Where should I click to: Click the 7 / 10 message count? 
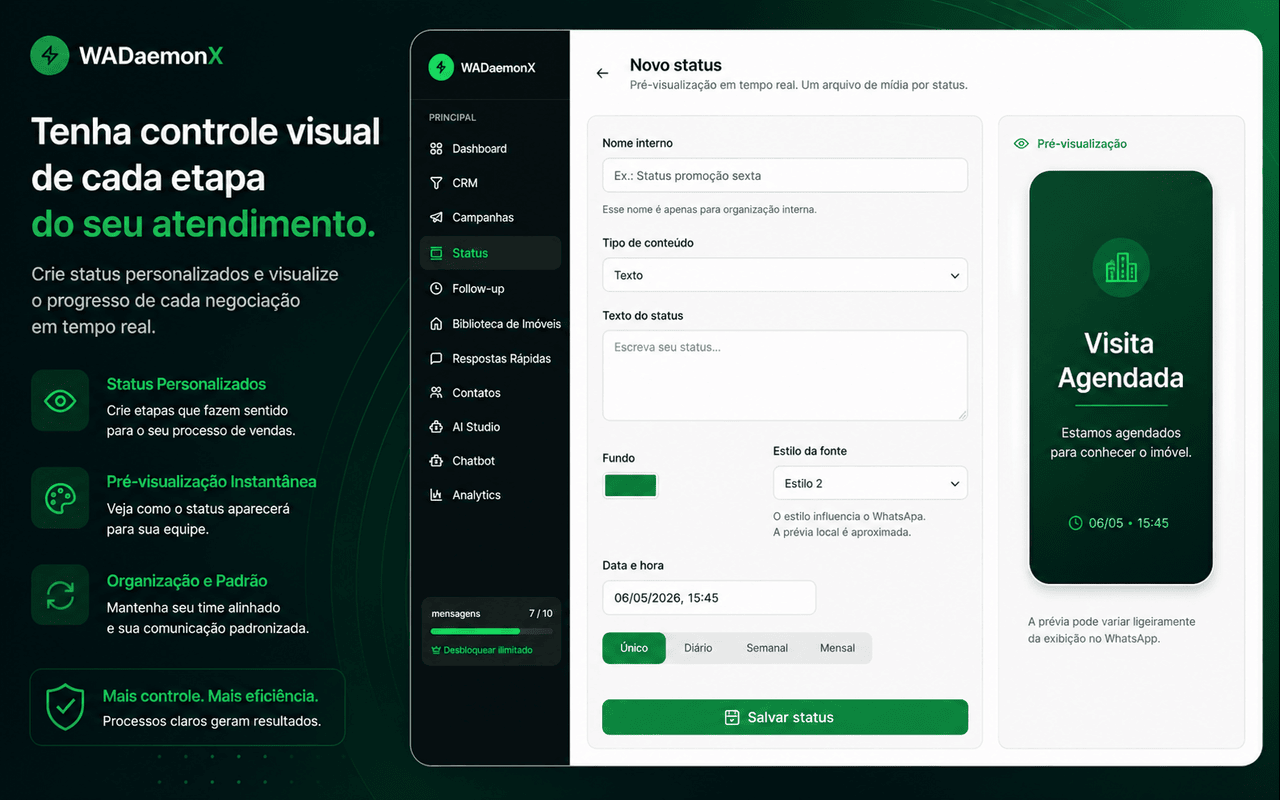click(x=540, y=613)
